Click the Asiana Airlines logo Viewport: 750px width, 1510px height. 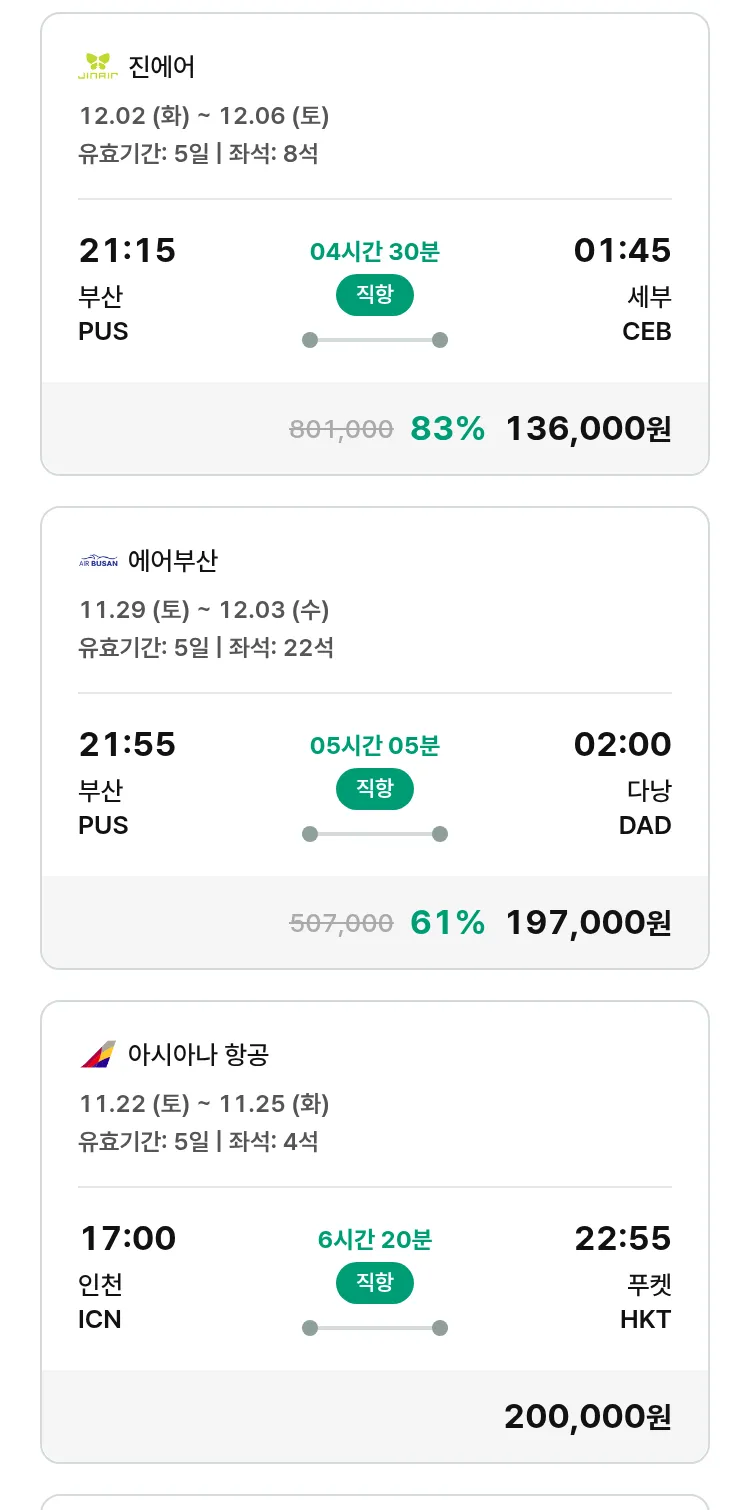pyautogui.click(x=98, y=1054)
